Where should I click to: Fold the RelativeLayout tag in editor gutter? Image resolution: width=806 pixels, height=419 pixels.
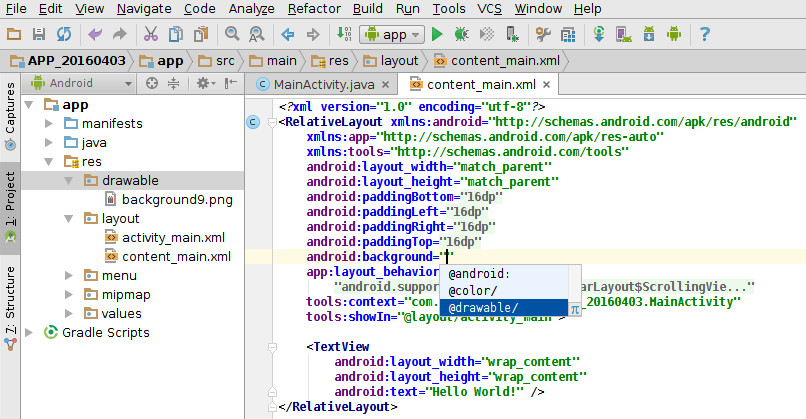(x=272, y=122)
